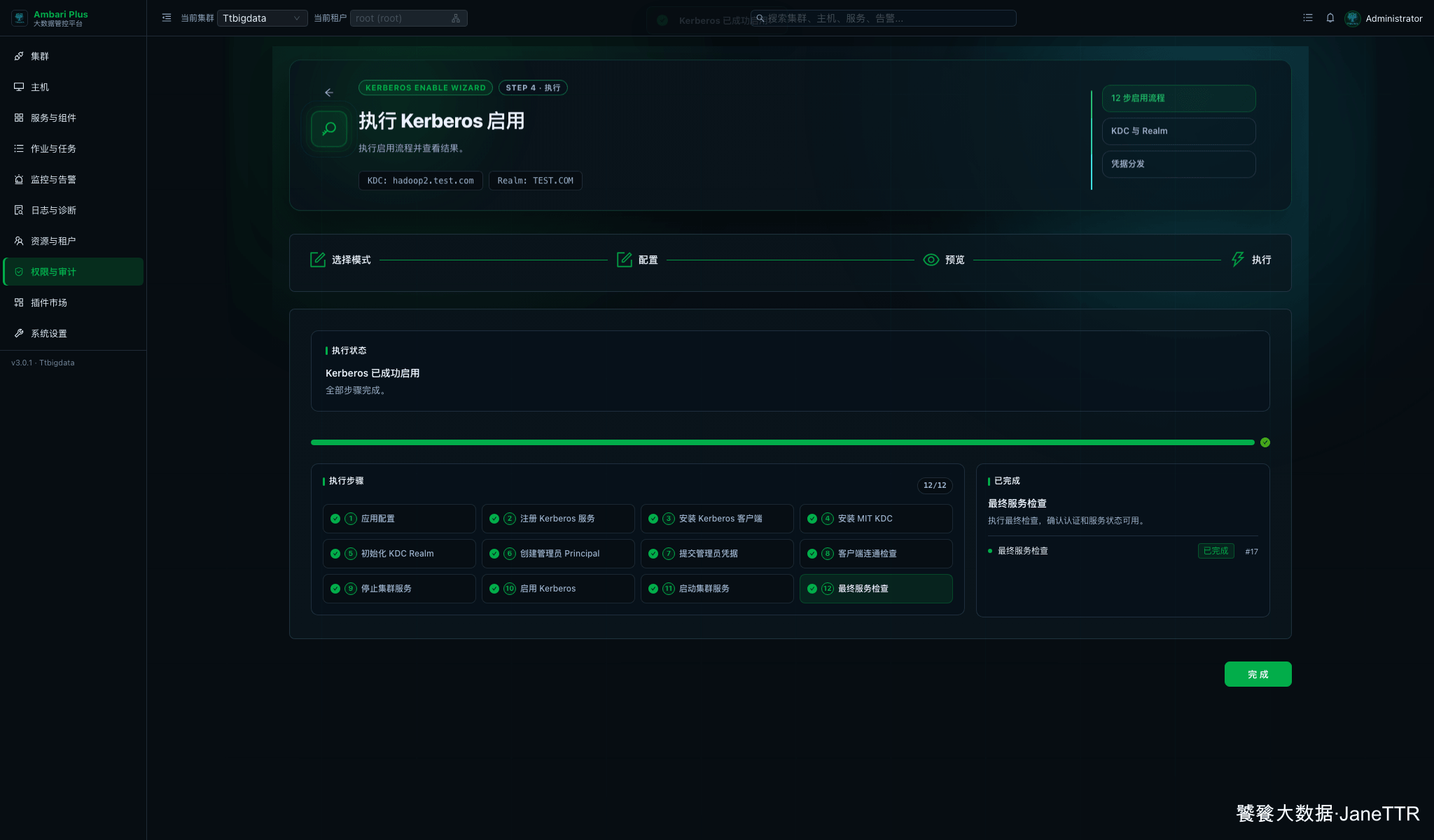1434x840 pixels.
Task: Select step 5 初始化 KDC Realm
Action: coord(399,554)
